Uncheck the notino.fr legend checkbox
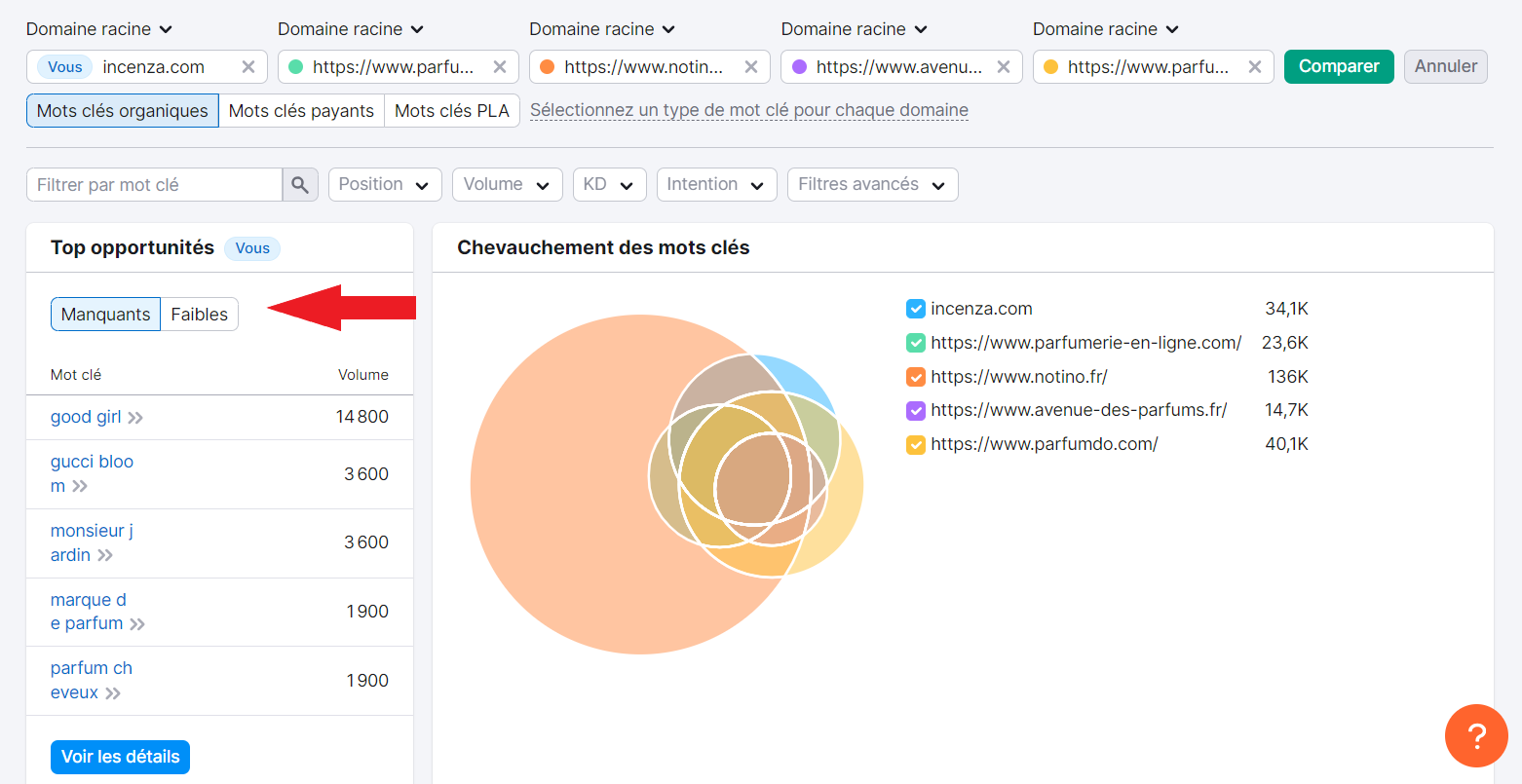1522x784 pixels. 916,377
